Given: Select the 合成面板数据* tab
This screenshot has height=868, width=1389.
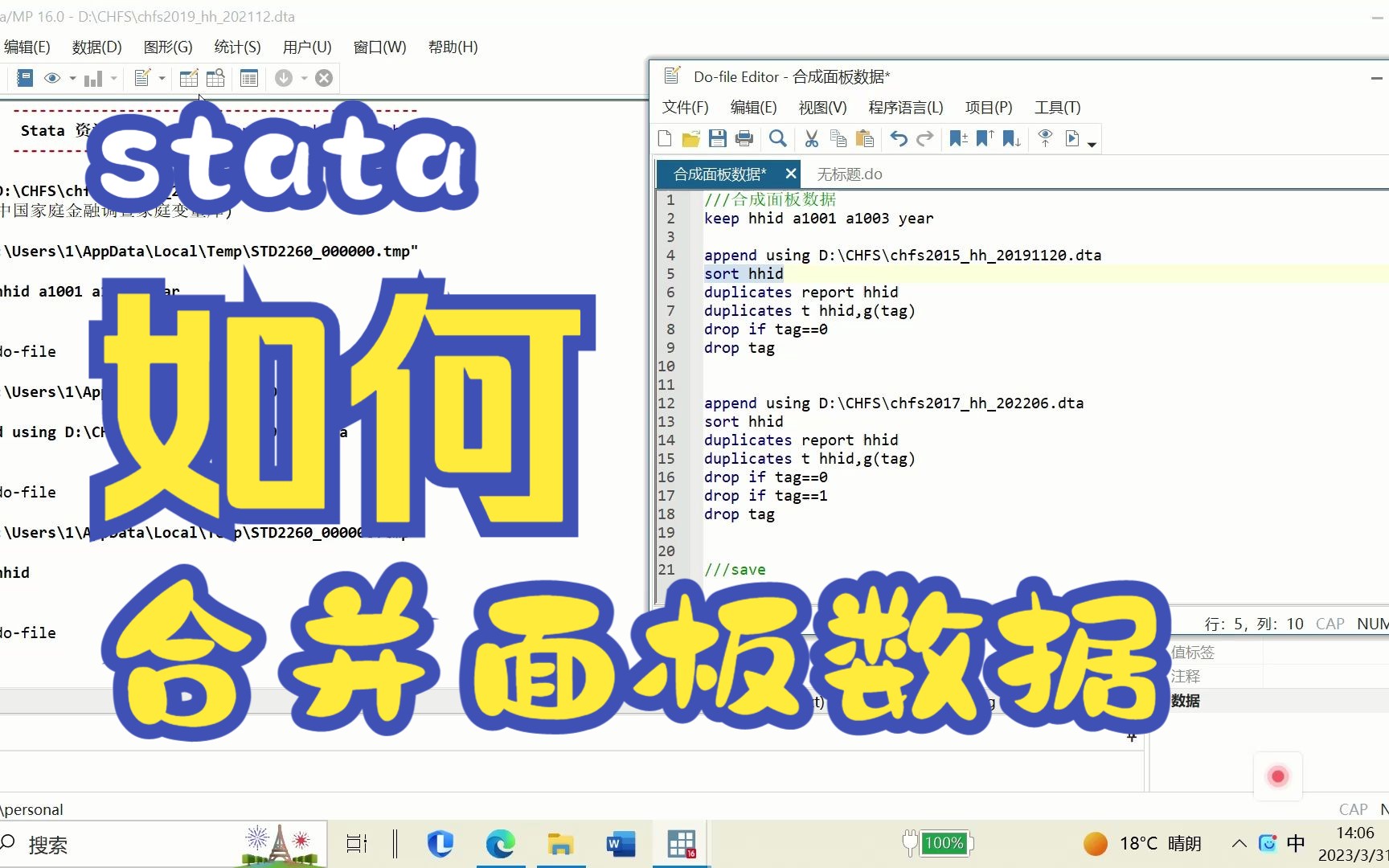Looking at the screenshot, I should pyautogui.click(x=719, y=174).
